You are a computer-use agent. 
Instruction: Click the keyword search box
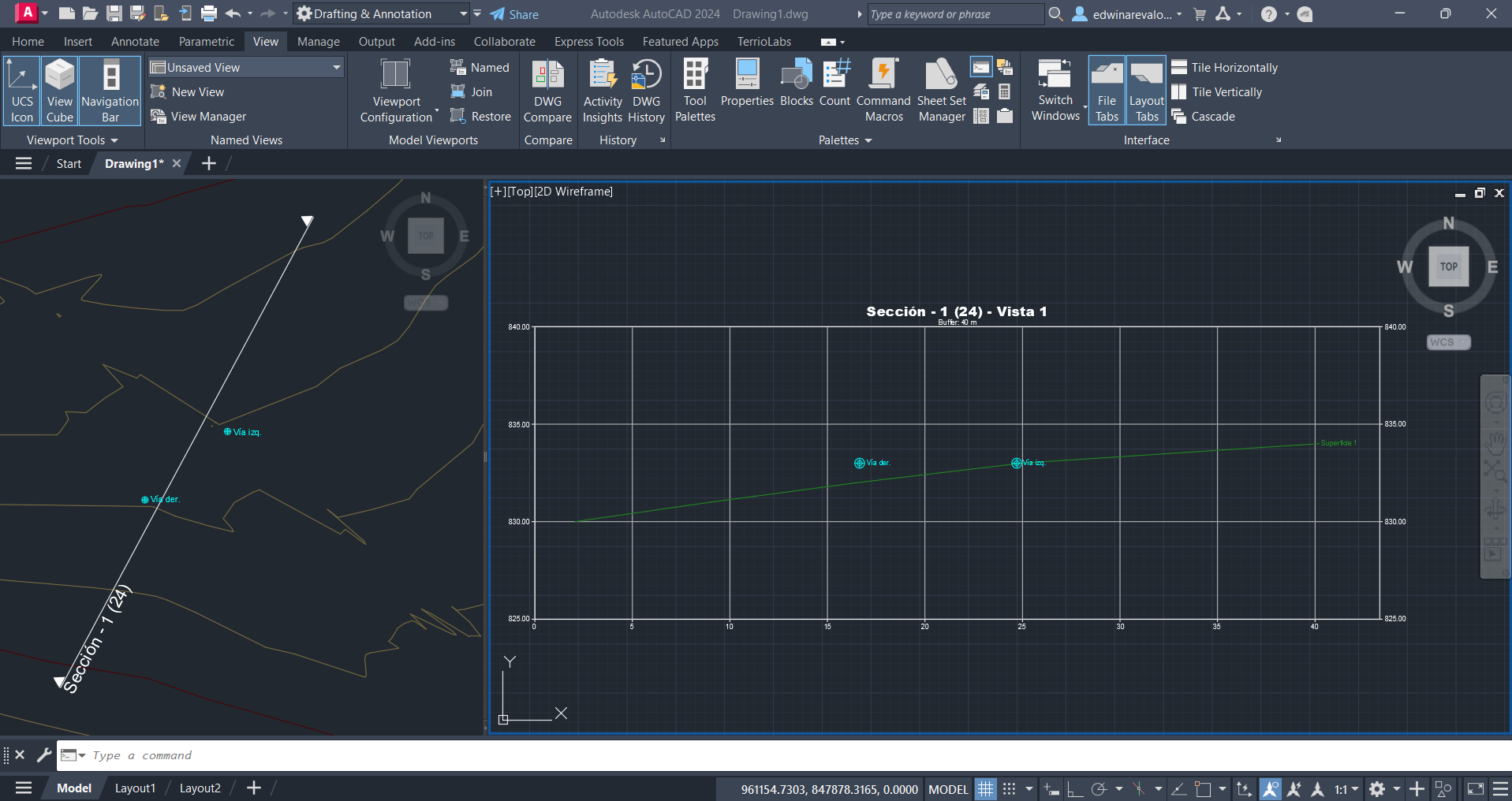(x=955, y=14)
